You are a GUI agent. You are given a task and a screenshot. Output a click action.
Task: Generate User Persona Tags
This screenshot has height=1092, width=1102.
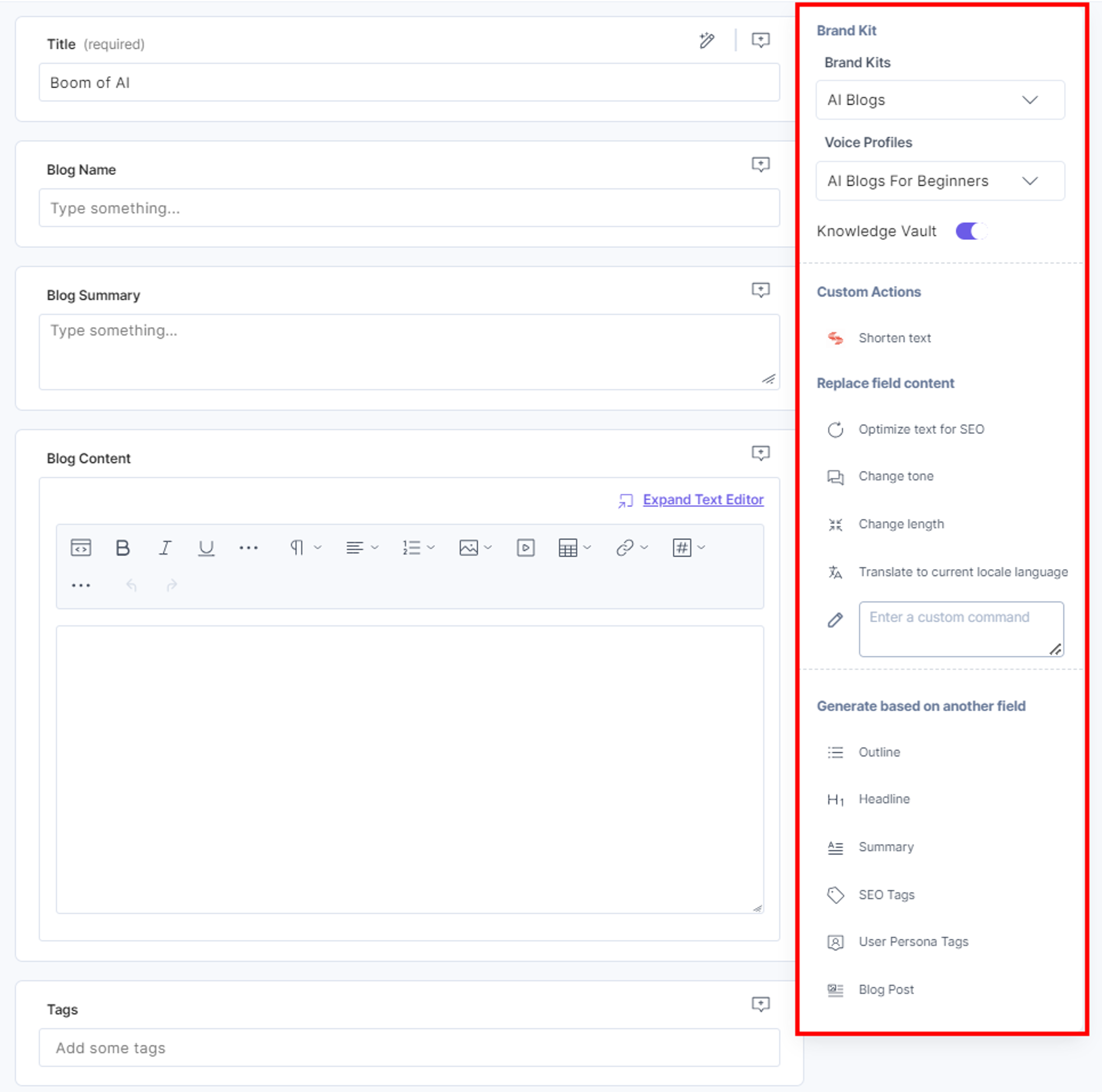pyautogui.click(x=913, y=942)
